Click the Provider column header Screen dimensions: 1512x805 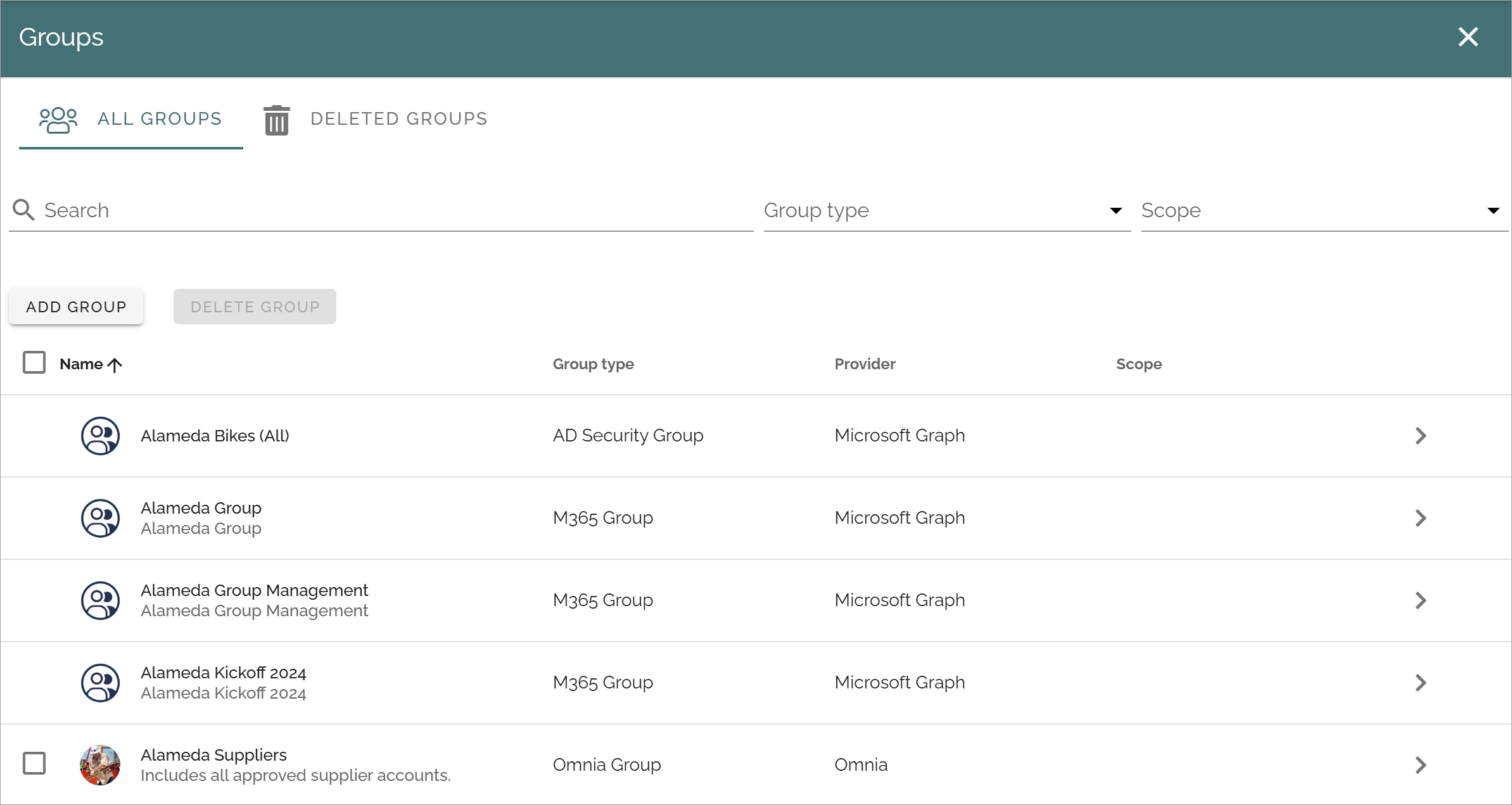click(x=865, y=364)
